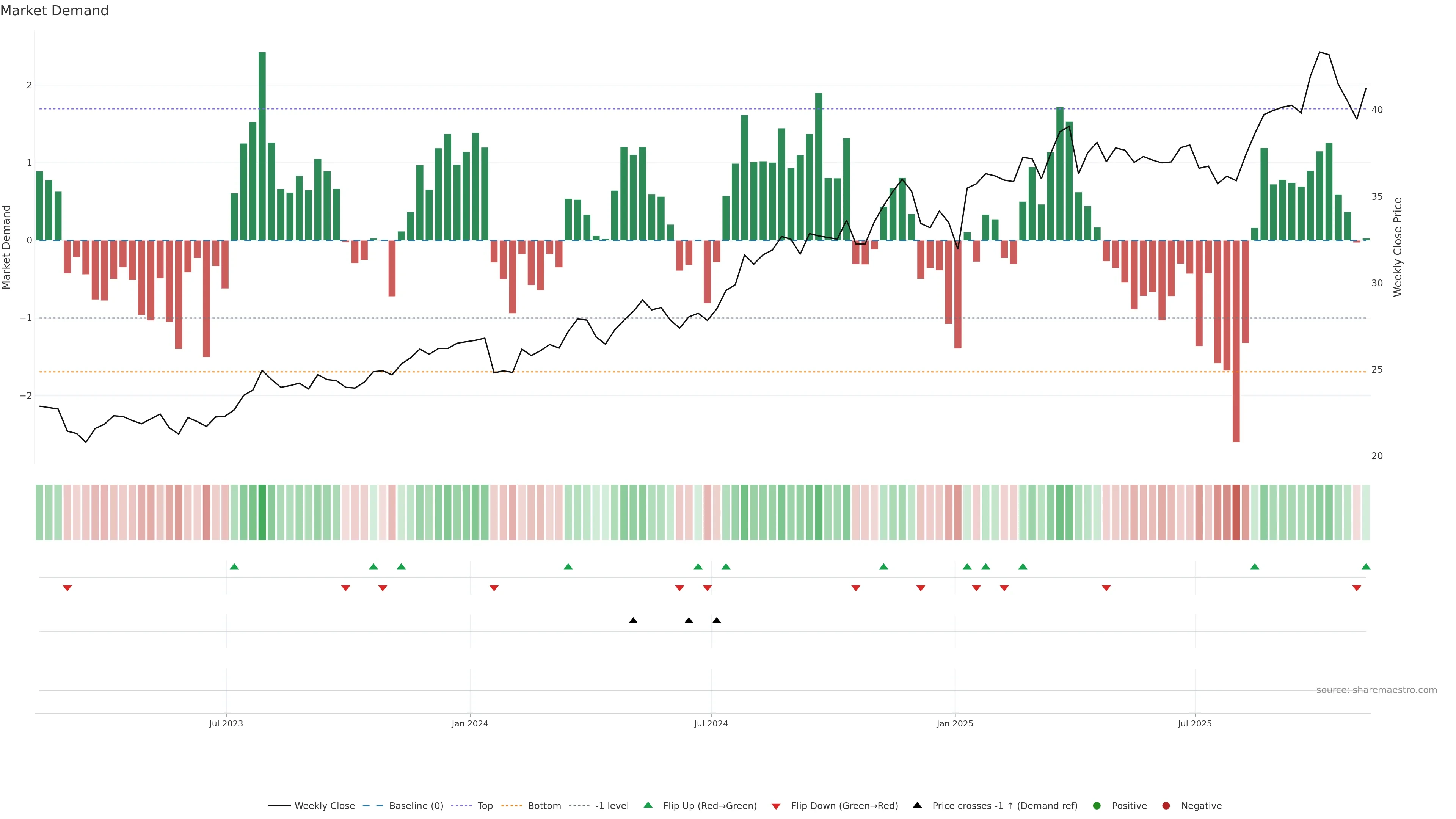Click the green Positive legend dot
Screen dimensions: 1456x819
1097,806
